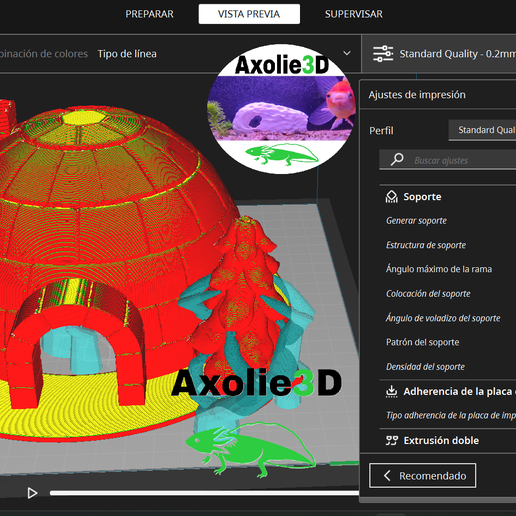Image resolution: width=516 pixels, height=516 pixels.
Task: Select Ángulo de voladizo del soporte
Action: coord(443,318)
